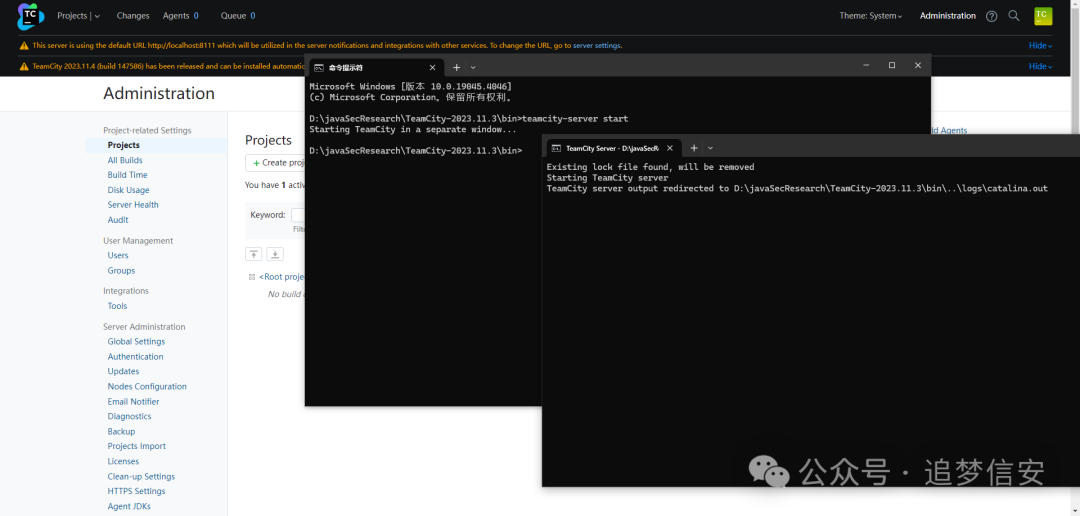Click the collapse all projects icon
The image size is (1080, 516).
coord(254,254)
